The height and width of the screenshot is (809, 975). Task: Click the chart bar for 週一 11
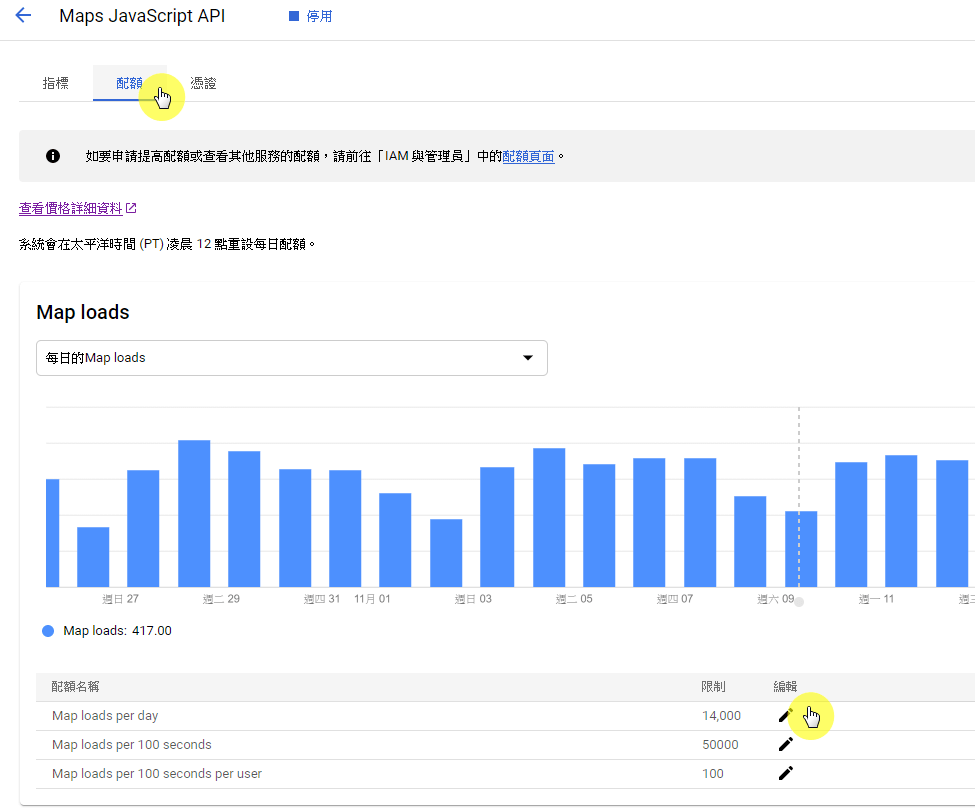point(851,524)
